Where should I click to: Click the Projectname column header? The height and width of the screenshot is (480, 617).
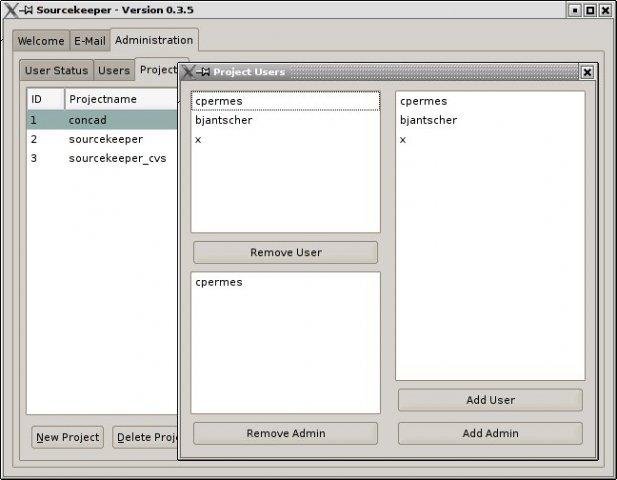[x=121, y=99]
